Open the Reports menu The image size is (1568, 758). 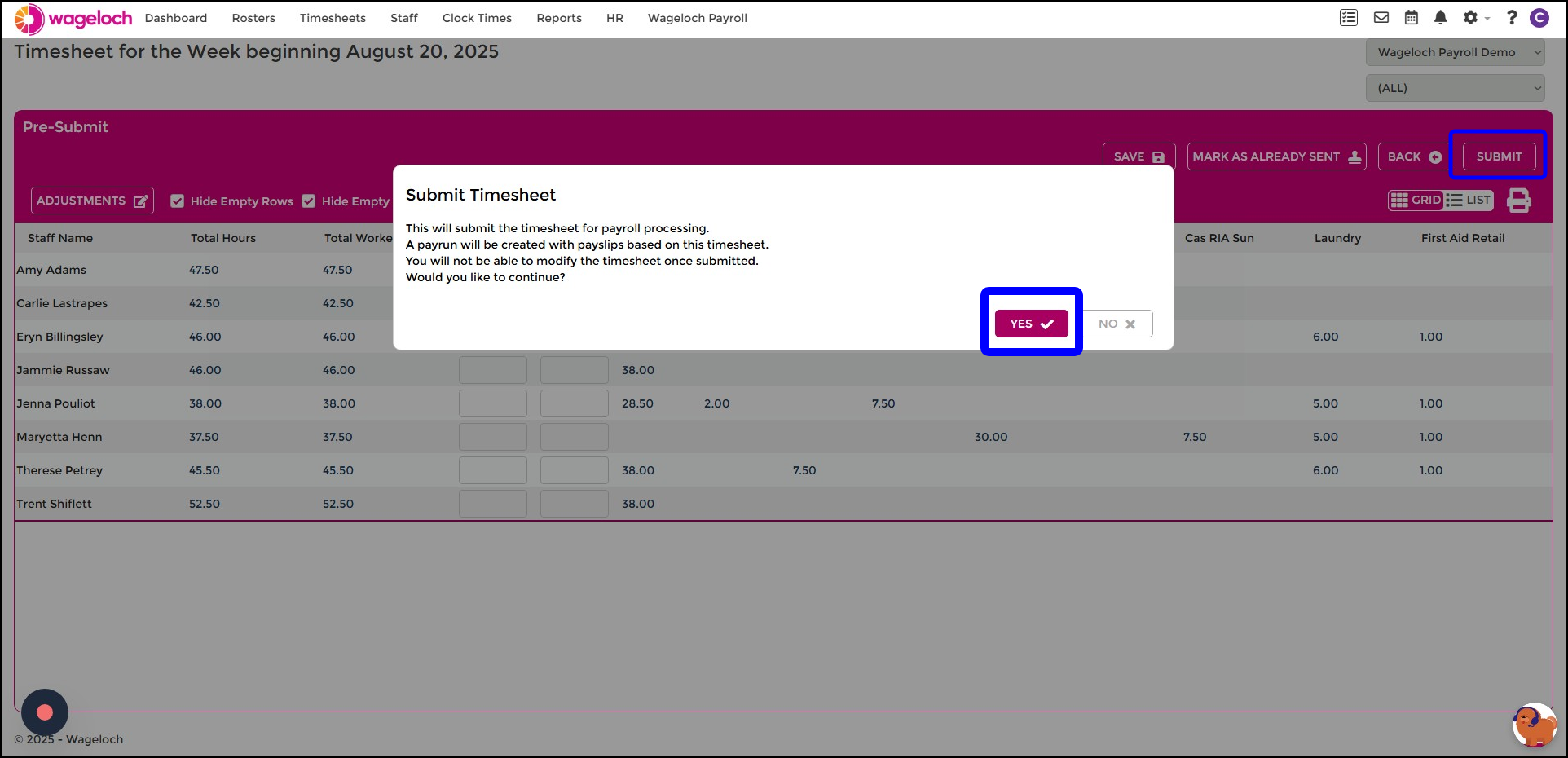tap(559, 18)
